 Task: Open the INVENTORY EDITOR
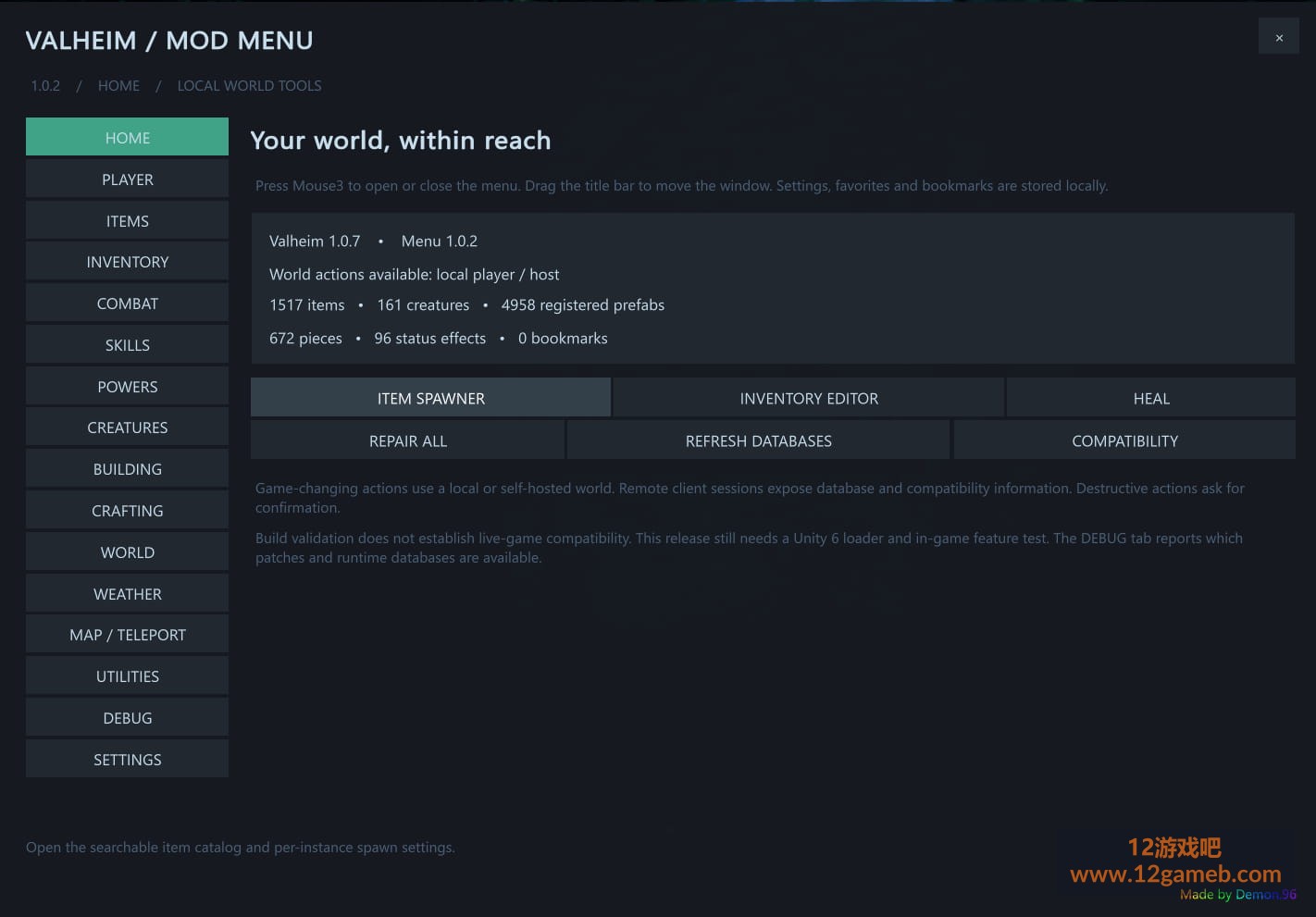click(809, 398)
